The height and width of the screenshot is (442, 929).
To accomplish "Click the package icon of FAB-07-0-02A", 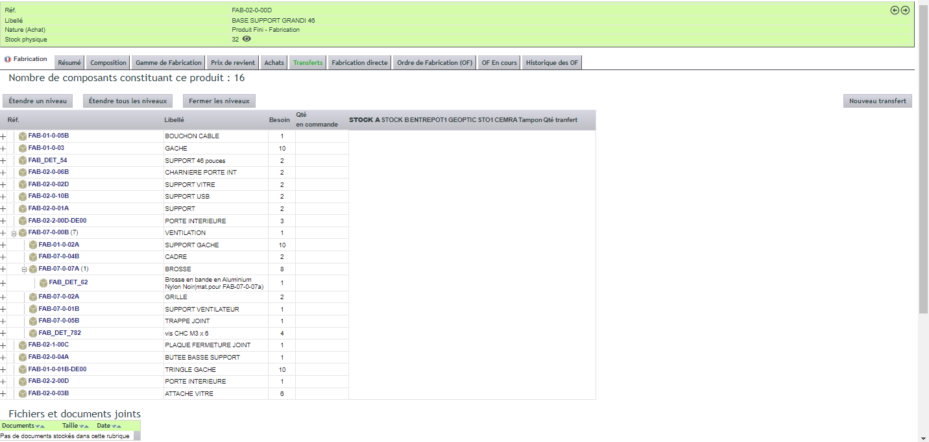I will (33, 297).
